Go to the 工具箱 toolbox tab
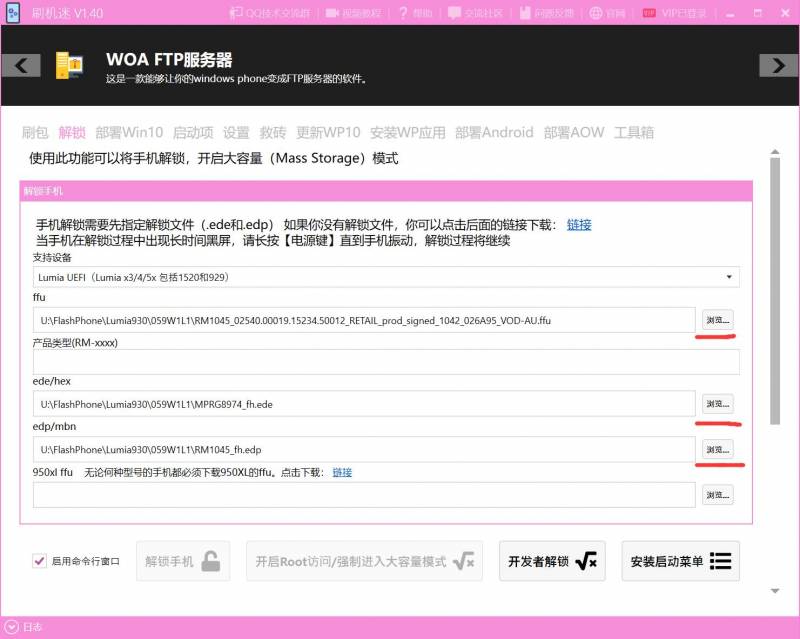This screenshot has height=639, width=800. [634, 133]
